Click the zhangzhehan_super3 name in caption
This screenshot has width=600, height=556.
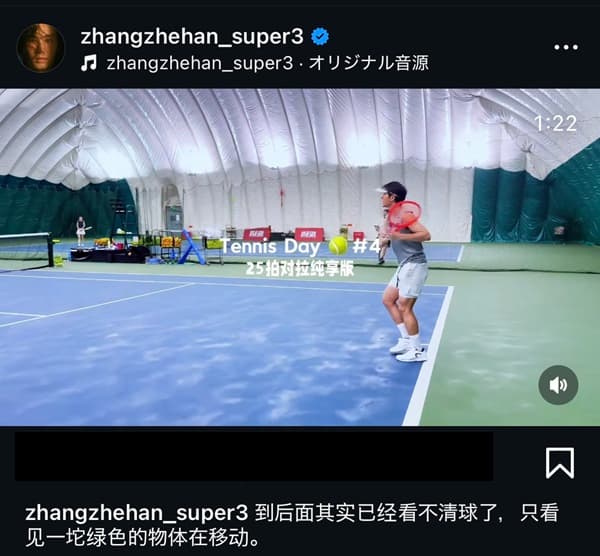tap(137, 513)
